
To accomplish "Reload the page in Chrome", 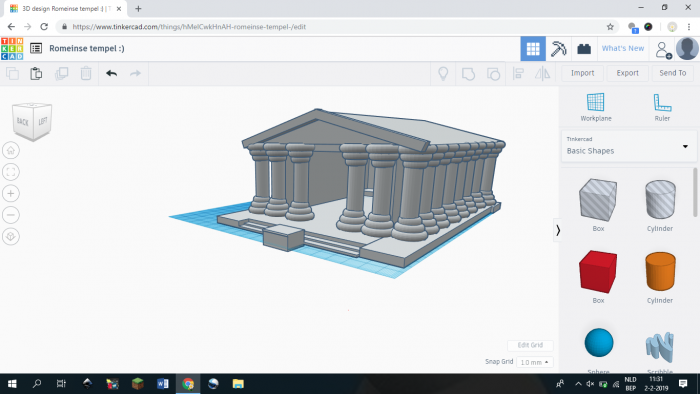I will click(44, 27).
